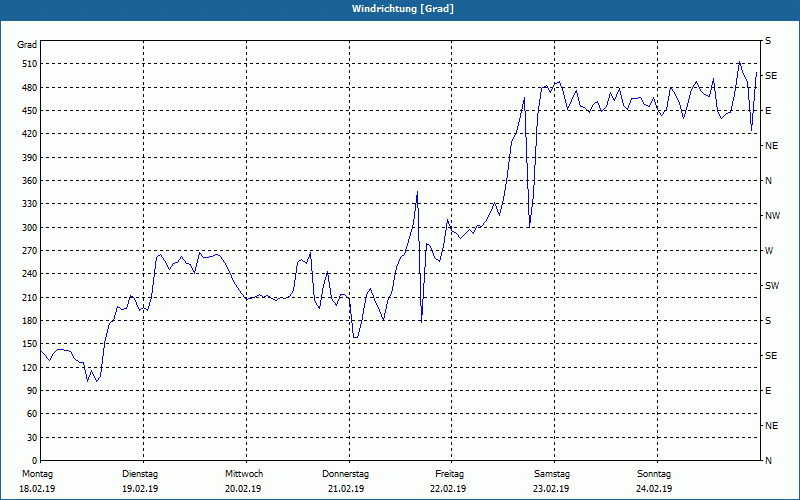Viewport: 800px width, 500px height.
Task: Click the 'S' compass label at the 180 gridline
Action: (x=768, y=320)
